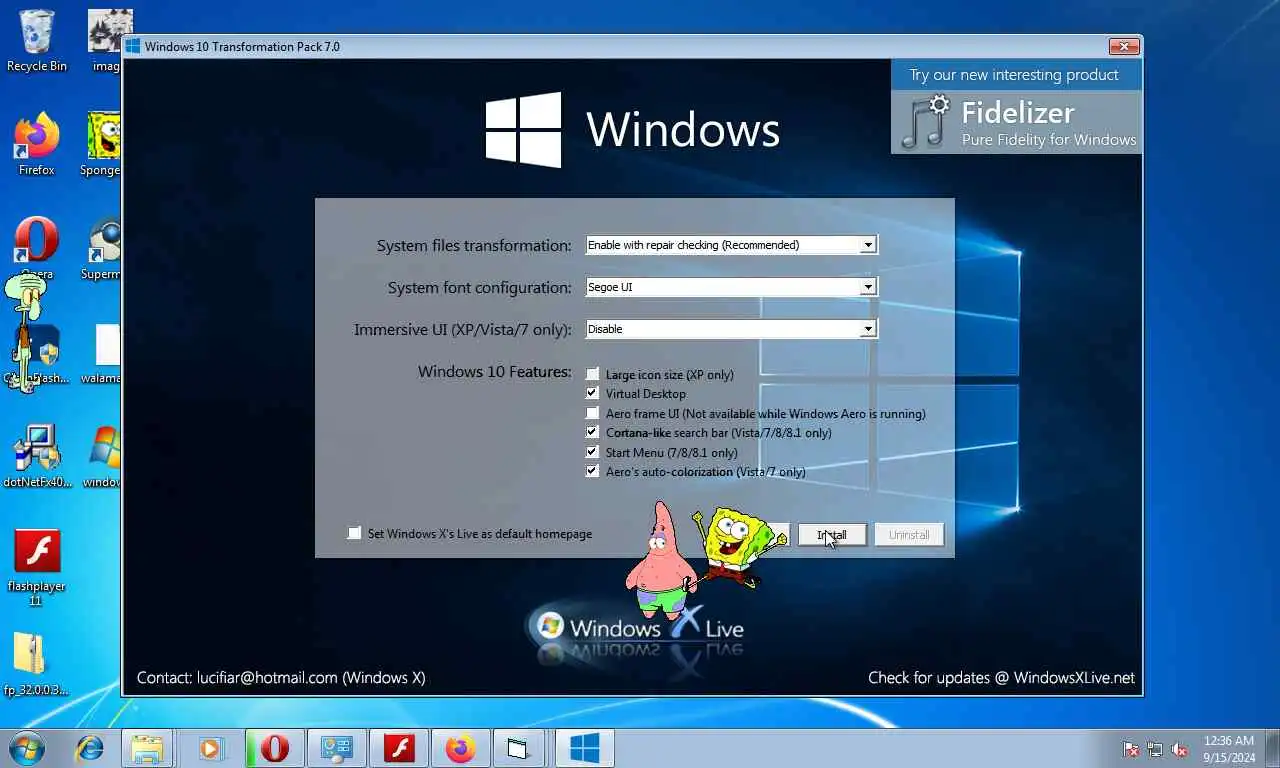Open the Control Panel taskbar button
This screenshot has width=1280, height=768.
[336, 748]
